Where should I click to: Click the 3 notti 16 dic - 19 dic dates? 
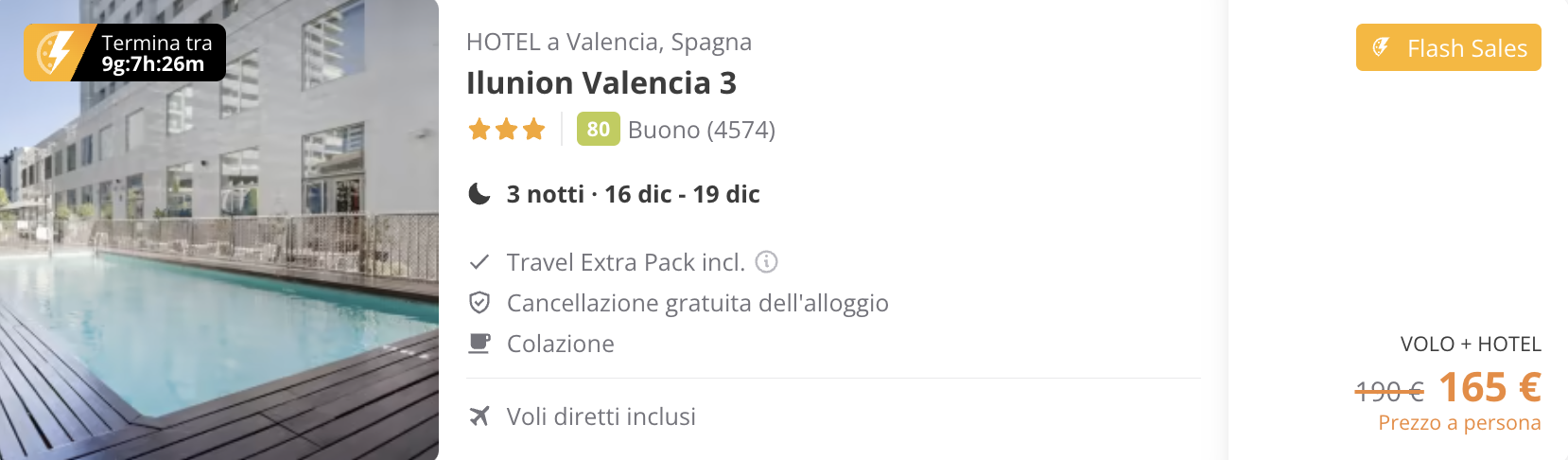633,194
